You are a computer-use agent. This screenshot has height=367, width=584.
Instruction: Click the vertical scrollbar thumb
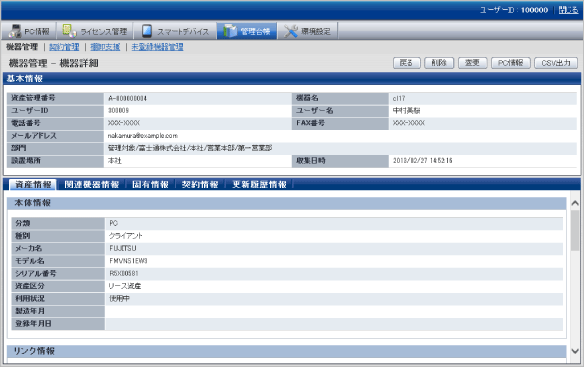(x=575, y=230)
